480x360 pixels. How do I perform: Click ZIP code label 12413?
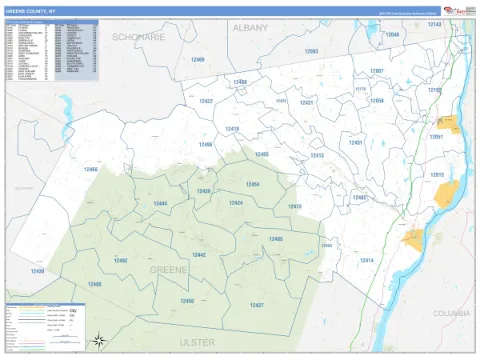click(x=317, y=156)
